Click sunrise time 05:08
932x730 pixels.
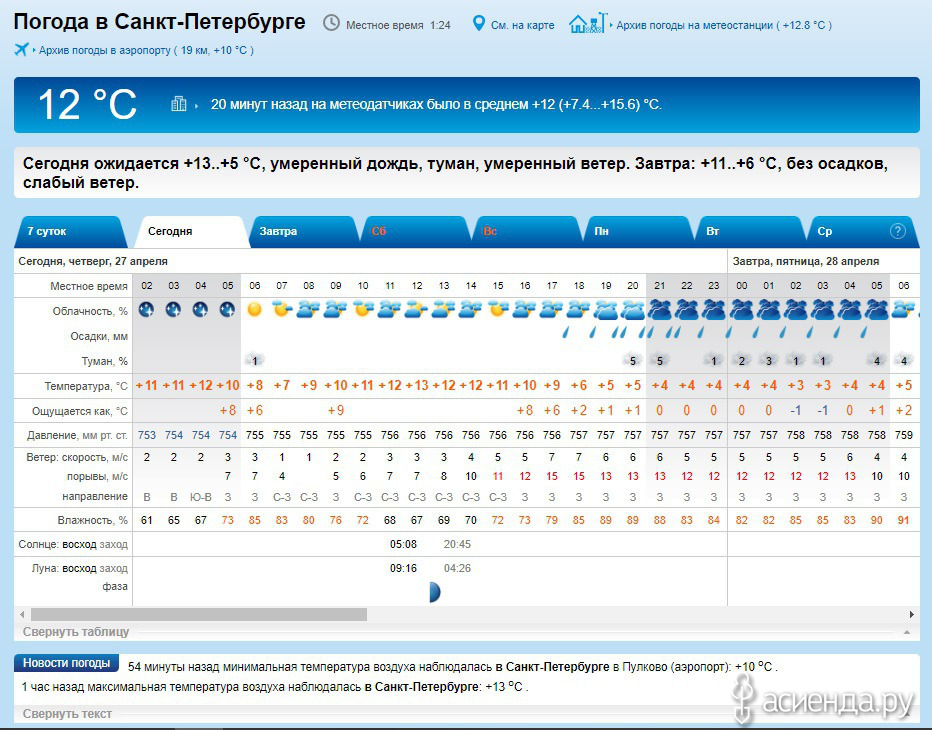[403, 544]
